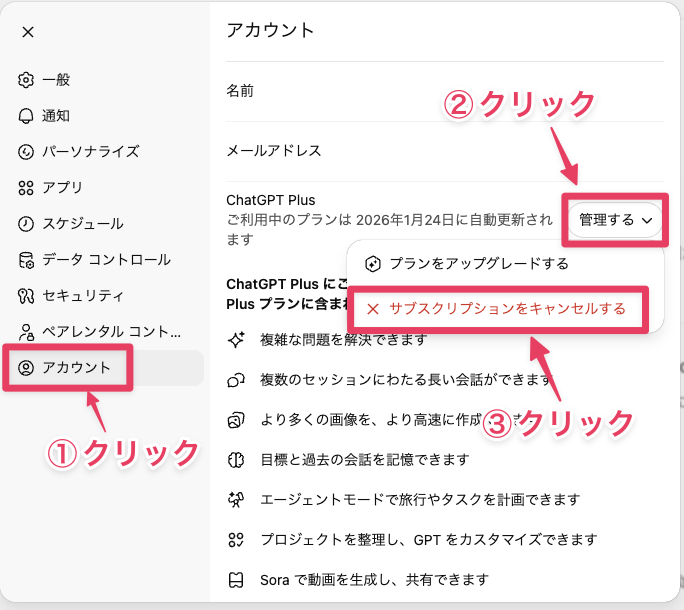
Task: Click the セキュリティ key icon
Action: click(x=26, y=296)
